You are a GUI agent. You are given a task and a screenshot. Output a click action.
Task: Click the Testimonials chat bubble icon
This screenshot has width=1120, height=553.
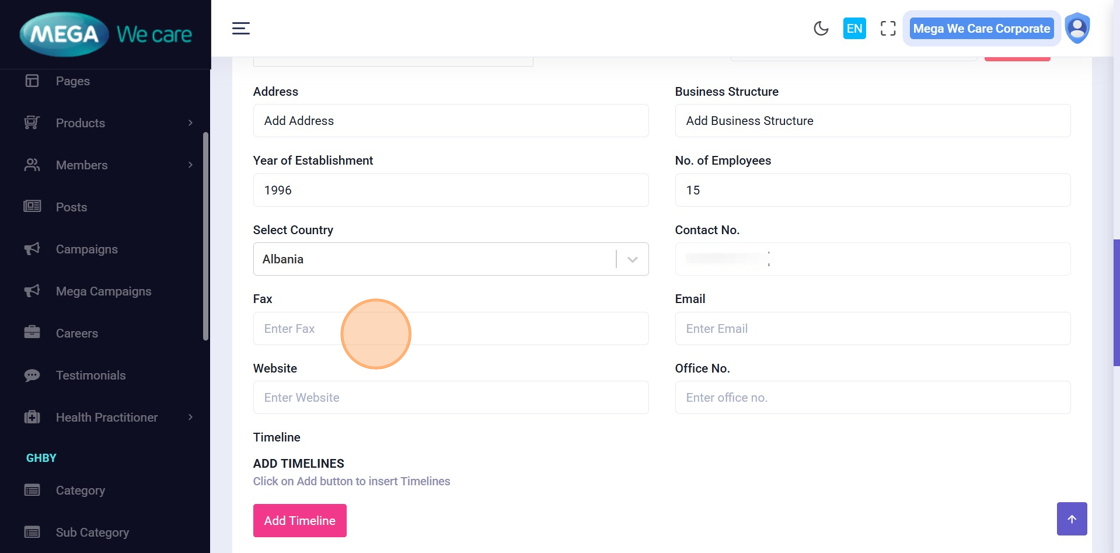pos(32,375)
